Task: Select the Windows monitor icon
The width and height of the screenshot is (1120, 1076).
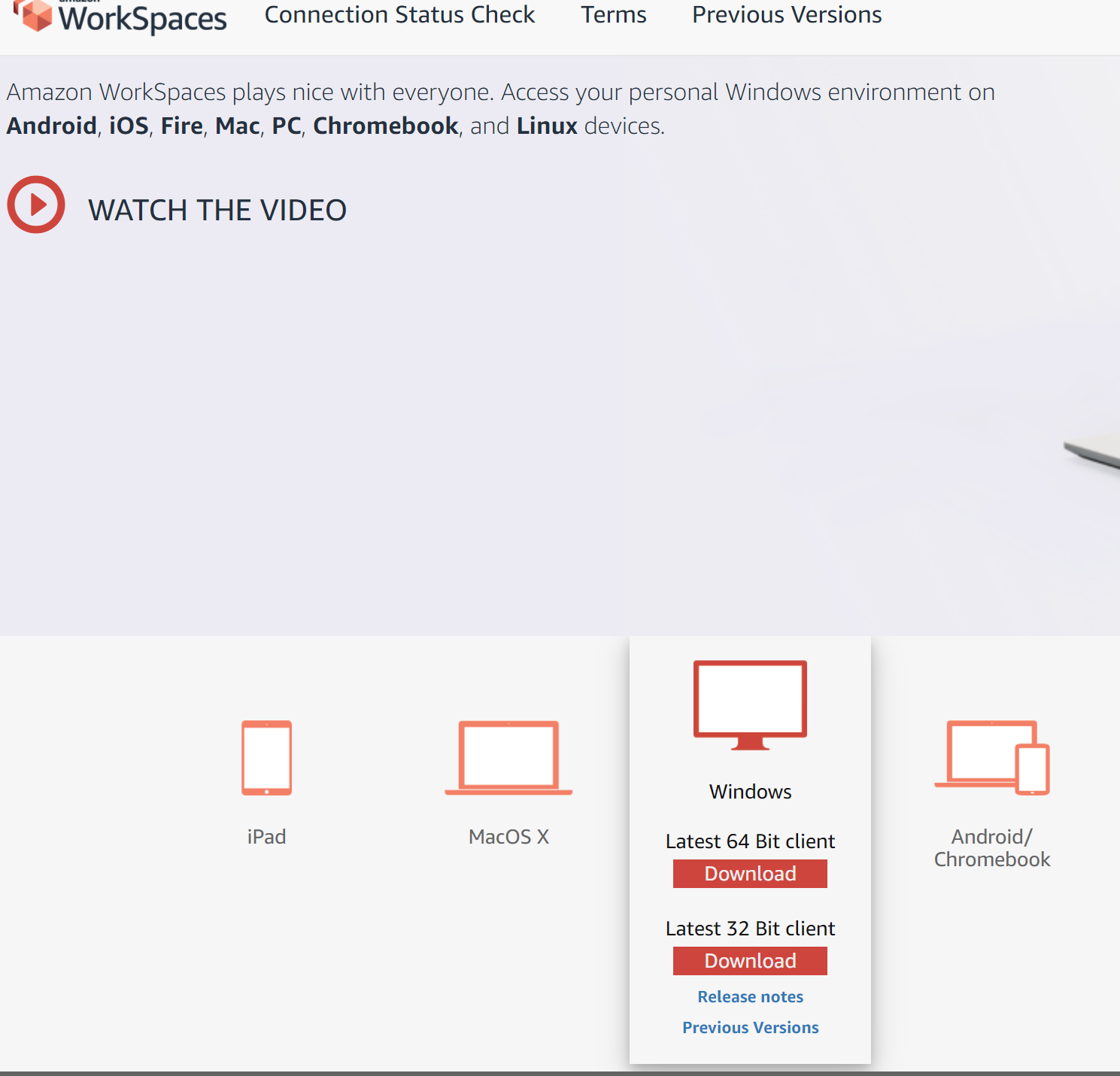Action: point(750,705)
